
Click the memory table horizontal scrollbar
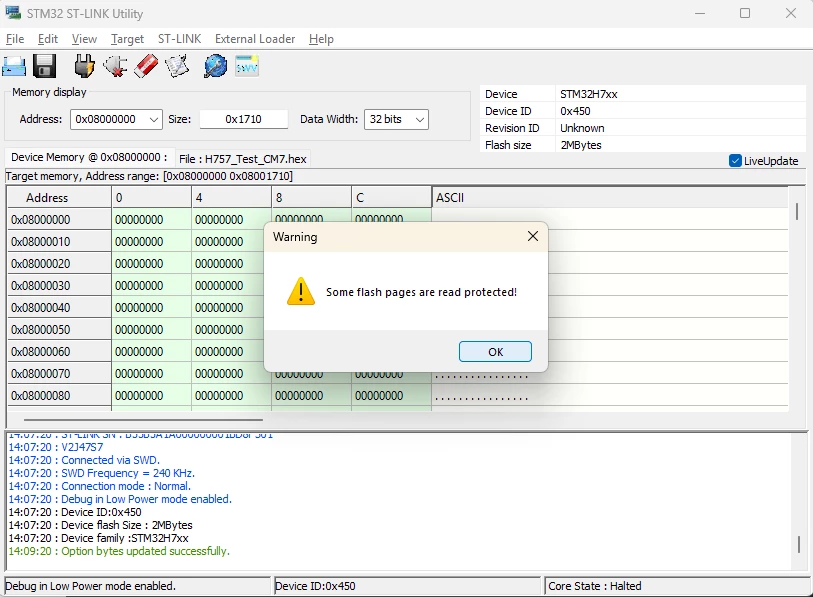click(x=143, y=419)
